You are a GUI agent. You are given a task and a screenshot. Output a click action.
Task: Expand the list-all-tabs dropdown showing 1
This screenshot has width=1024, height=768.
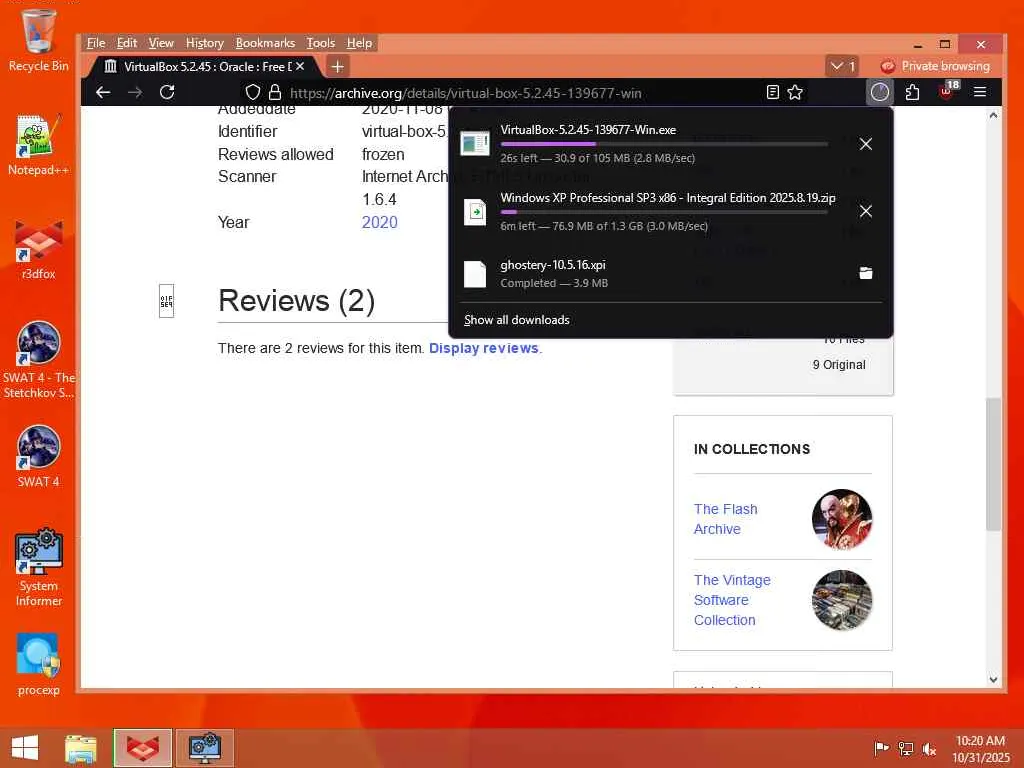842,66
